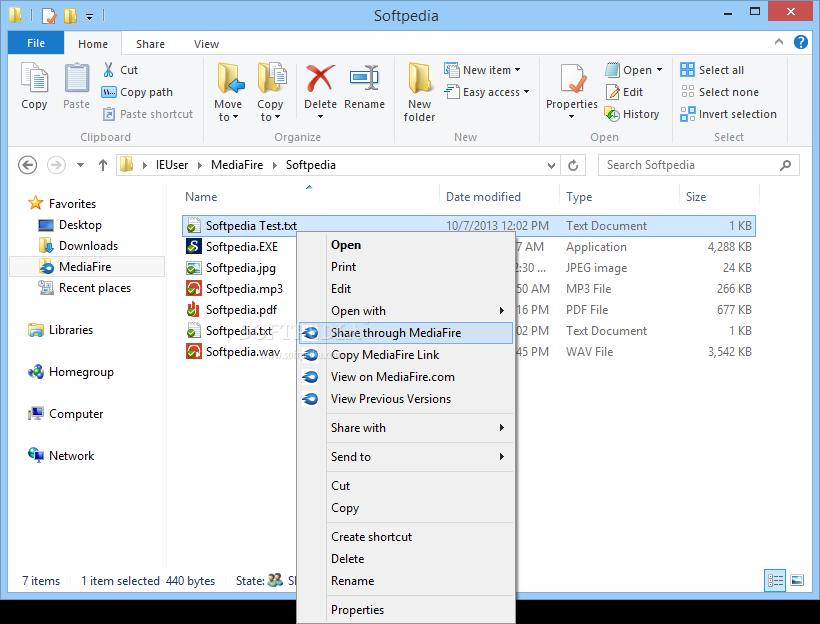Switch to Details view icon in status bar
The width and height of the screenshot is (820, 624).
[775, 581]
